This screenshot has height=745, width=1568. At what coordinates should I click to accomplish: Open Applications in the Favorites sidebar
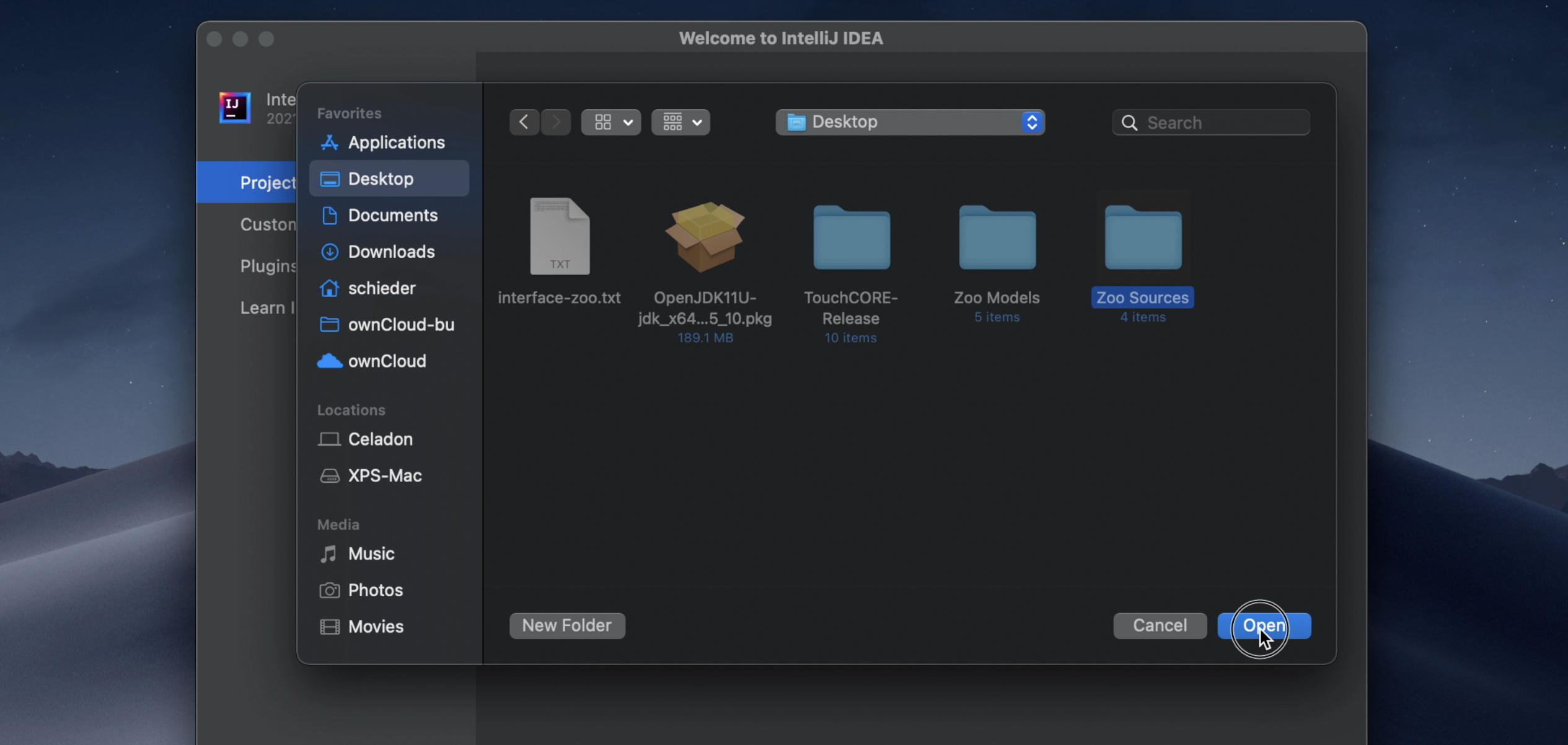coord(395,143)
